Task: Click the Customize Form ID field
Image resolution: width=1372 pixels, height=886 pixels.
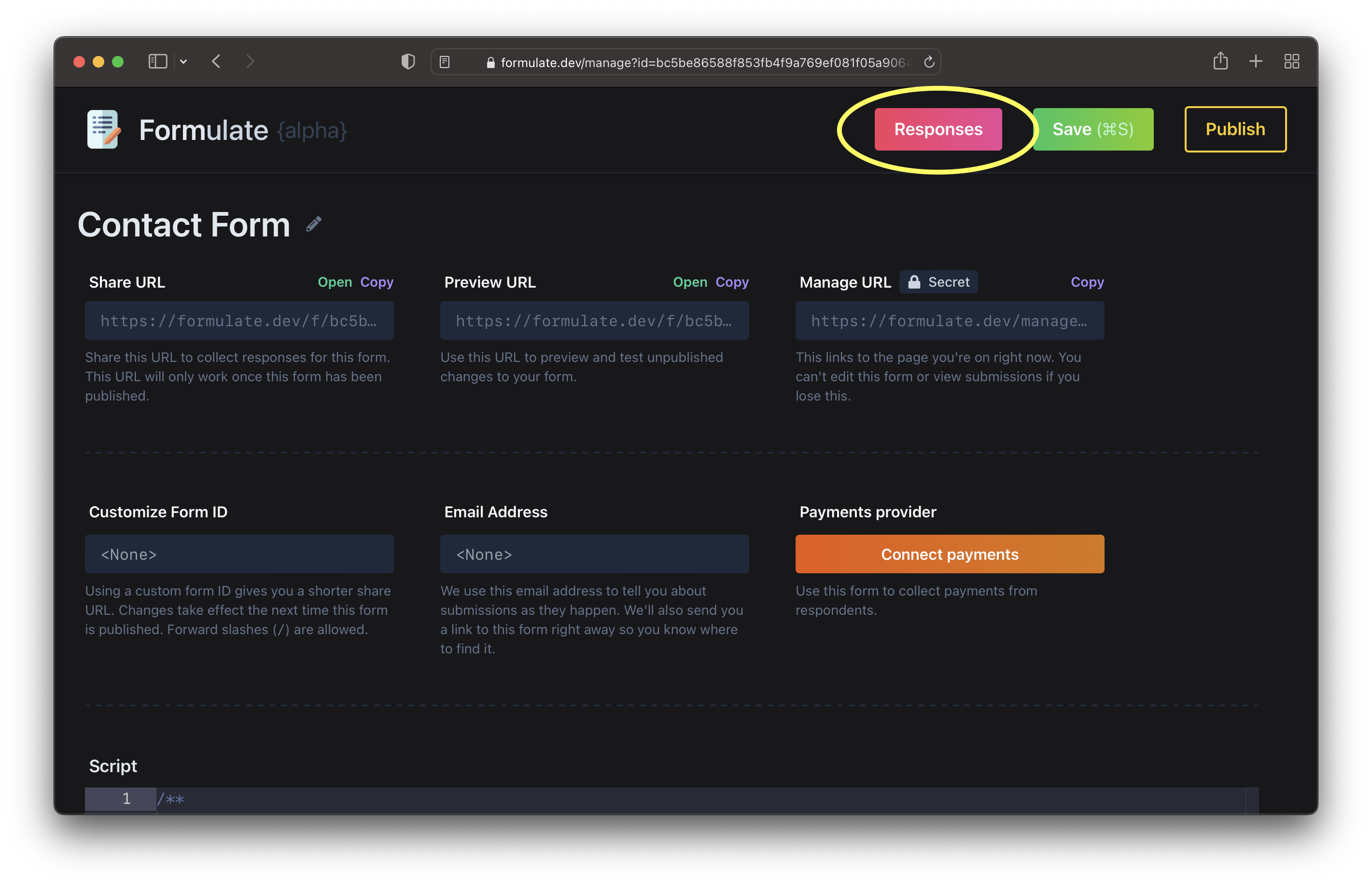Action: (x=239, y=554)
